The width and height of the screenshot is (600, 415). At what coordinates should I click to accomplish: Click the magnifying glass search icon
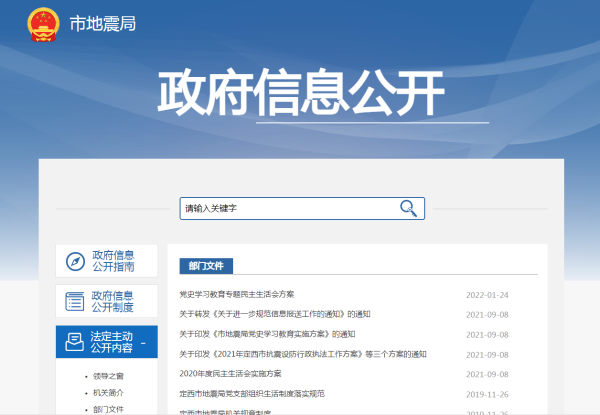[x=408, y=208]
